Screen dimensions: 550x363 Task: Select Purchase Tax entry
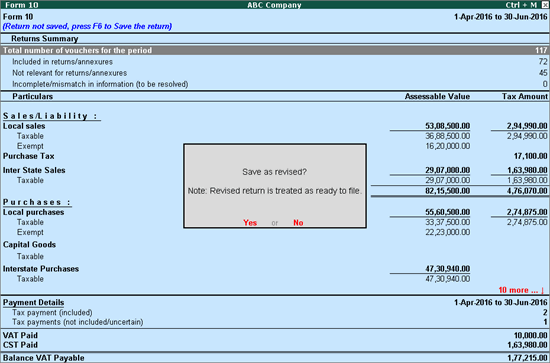tap(275, 156)
